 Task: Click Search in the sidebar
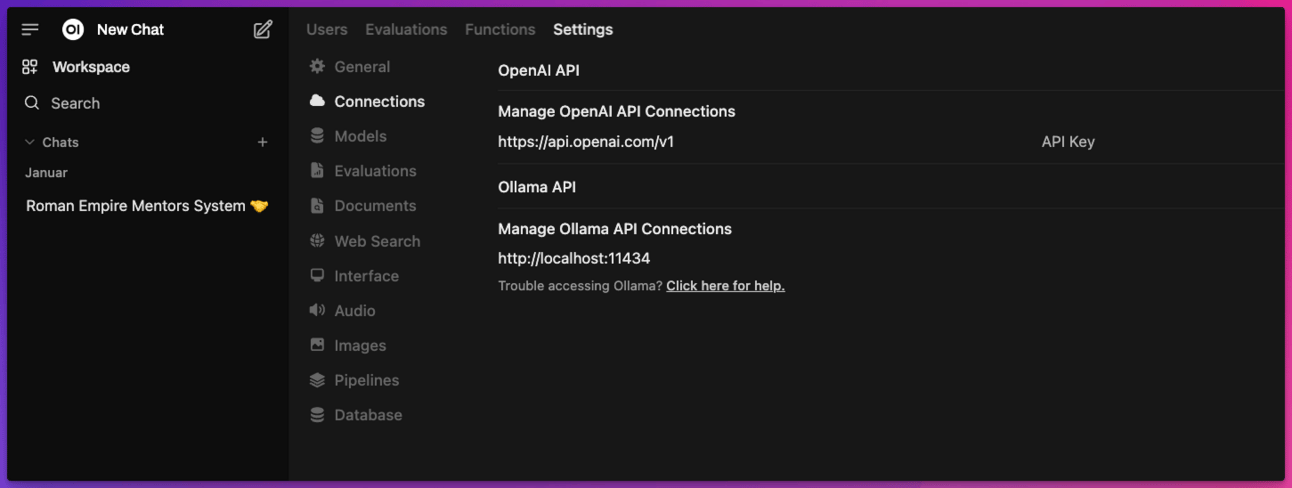click(x=75, y=103)
